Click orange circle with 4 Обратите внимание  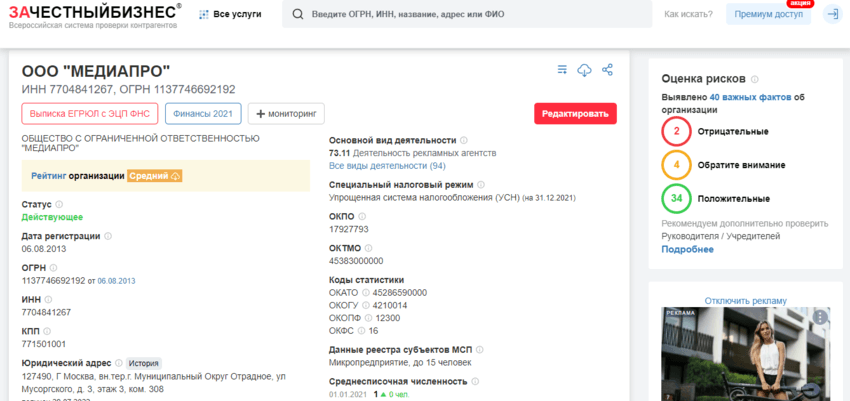pos(676,165)
